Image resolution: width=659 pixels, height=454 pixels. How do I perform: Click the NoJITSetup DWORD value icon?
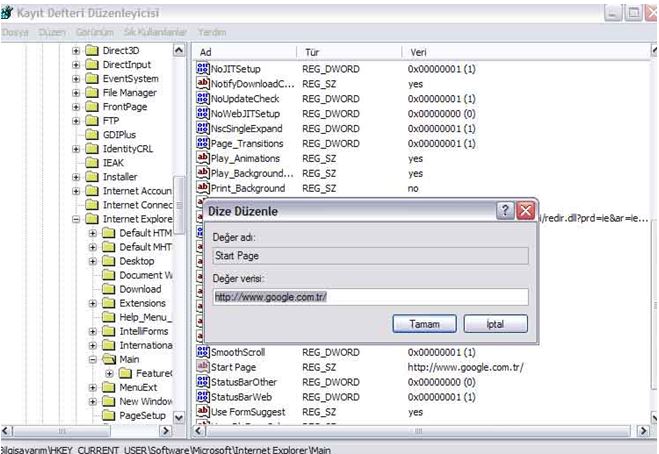pos(203,69)
